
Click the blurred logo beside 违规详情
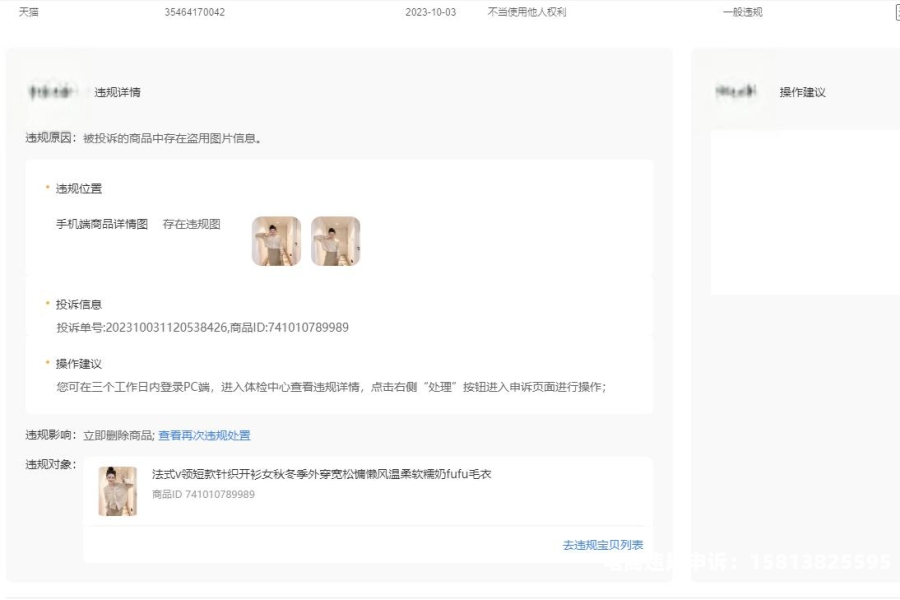click(x=52, y=92)
